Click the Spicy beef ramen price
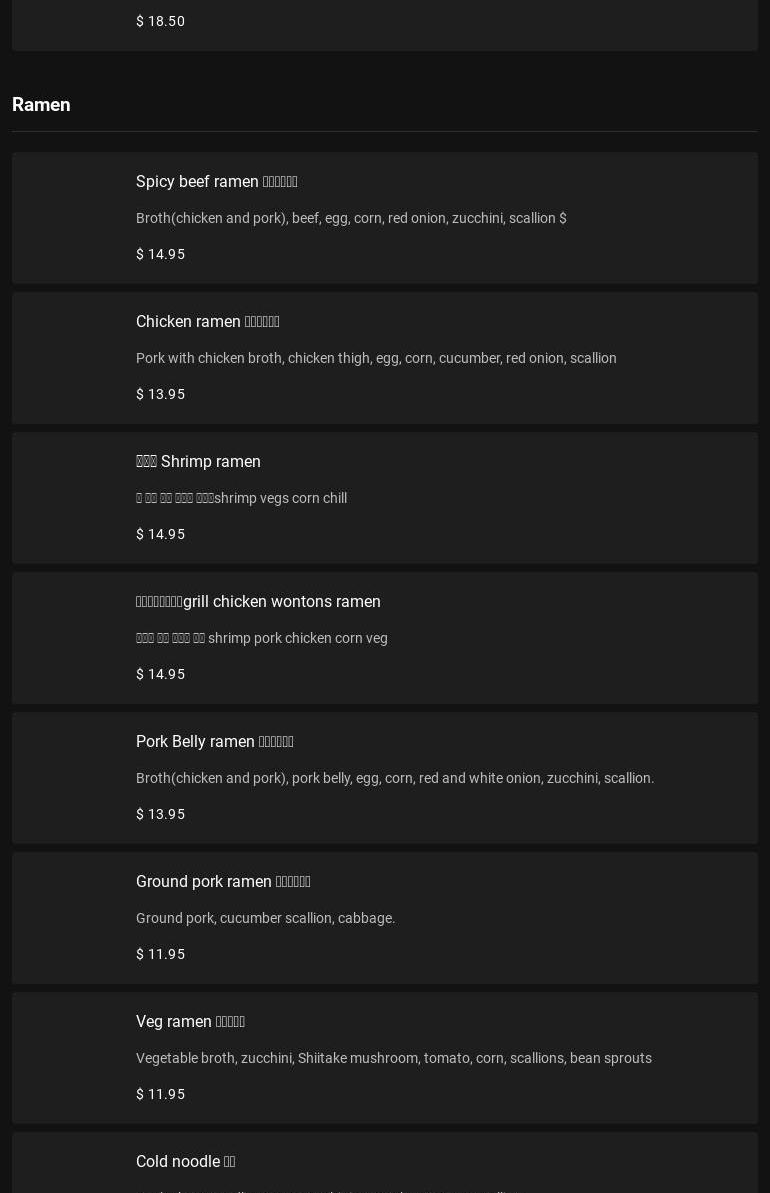 point(160,254)
